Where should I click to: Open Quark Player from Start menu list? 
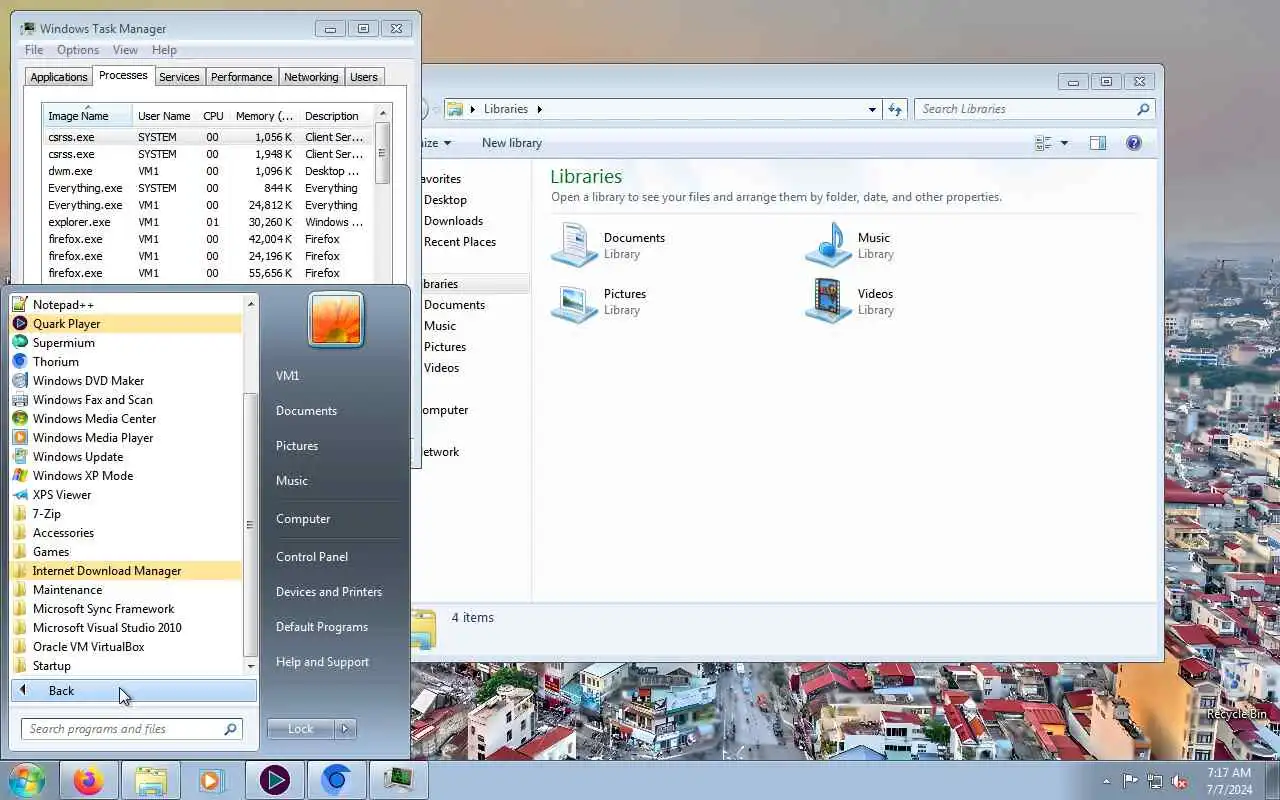126,324
